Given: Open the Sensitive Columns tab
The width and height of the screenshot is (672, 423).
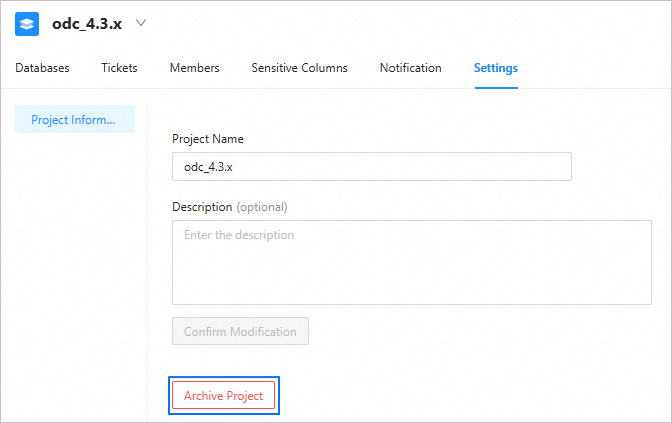Looking at the screenshot, I should pos(299,68).
